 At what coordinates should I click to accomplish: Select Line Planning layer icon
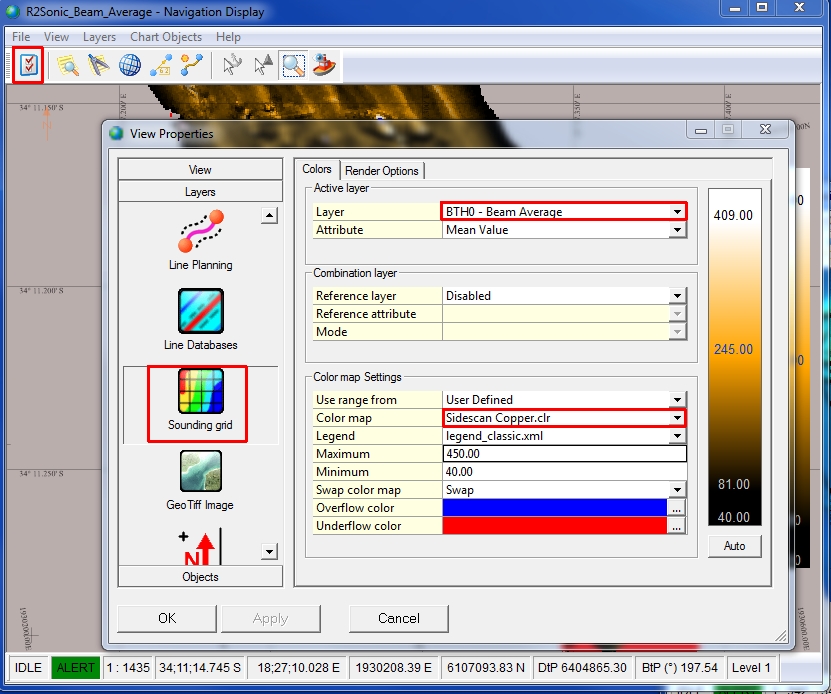point(200,232)
